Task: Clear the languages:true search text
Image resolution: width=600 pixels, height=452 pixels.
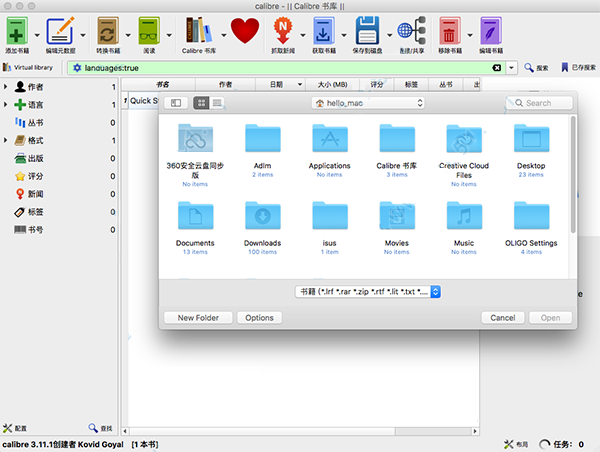Action: pos(497,68)
